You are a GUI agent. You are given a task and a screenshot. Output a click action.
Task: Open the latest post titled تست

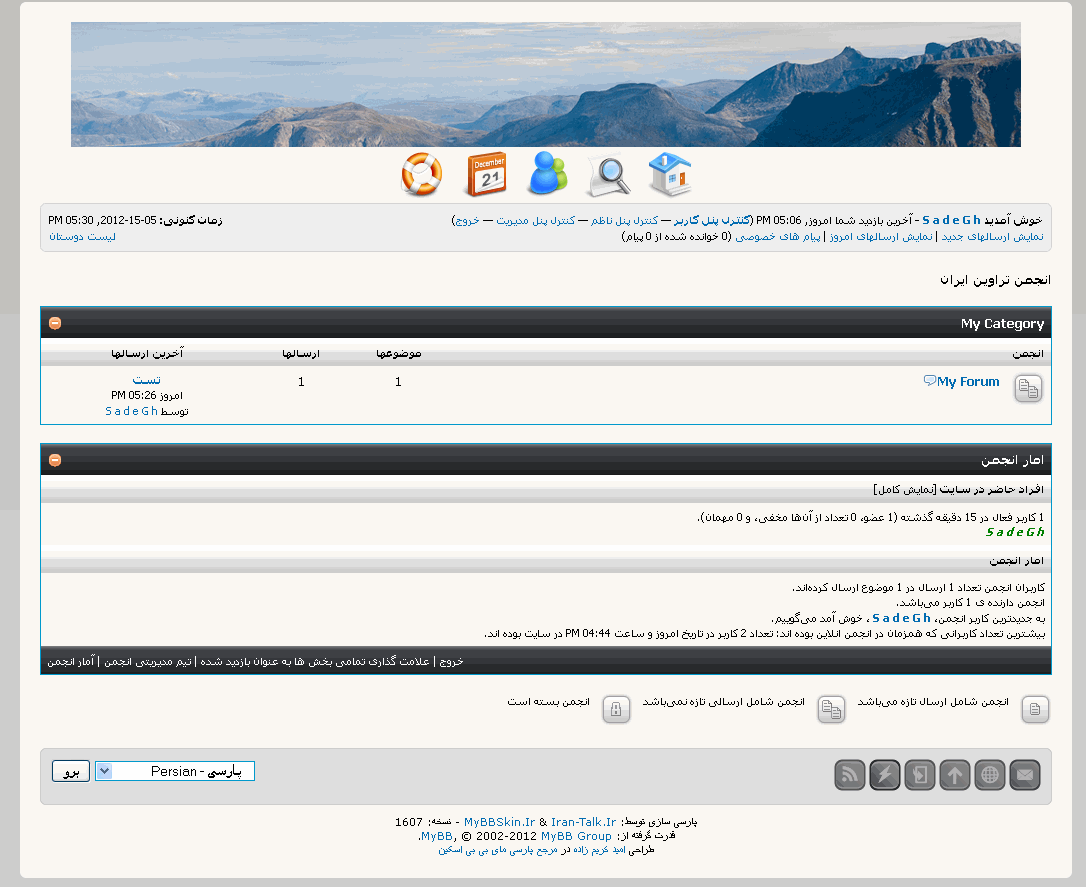tap(146, 380)
